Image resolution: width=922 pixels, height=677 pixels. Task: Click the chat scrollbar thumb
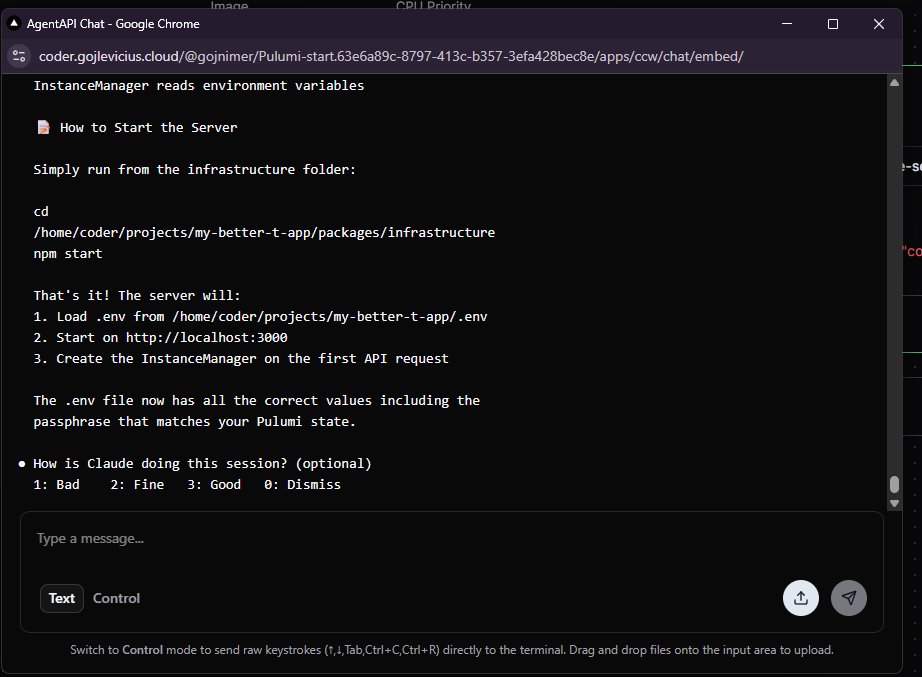(894, 485)
